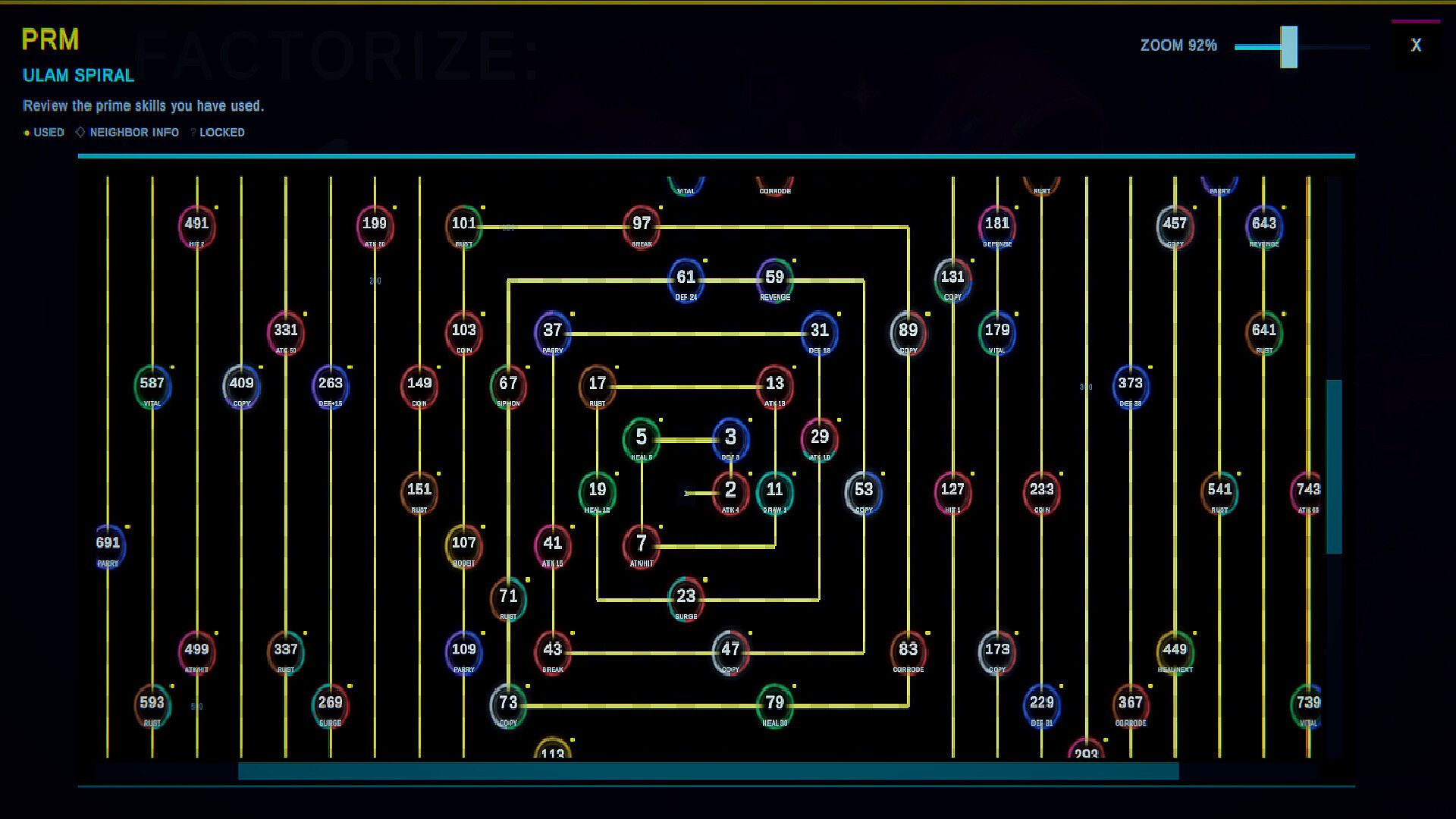Choose the prime 131 COPY node
Screen dimensions: 1456x819
click(x=952, y=279)
